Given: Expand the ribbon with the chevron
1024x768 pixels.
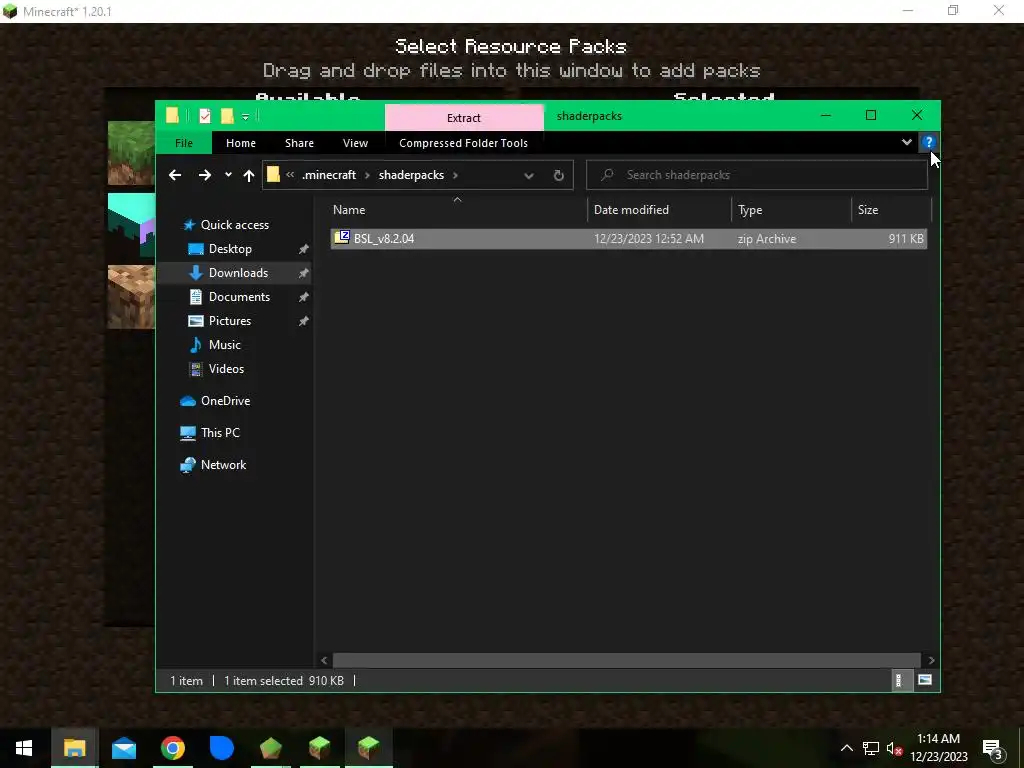Looking at the screenshot, I should click(906, 142).
